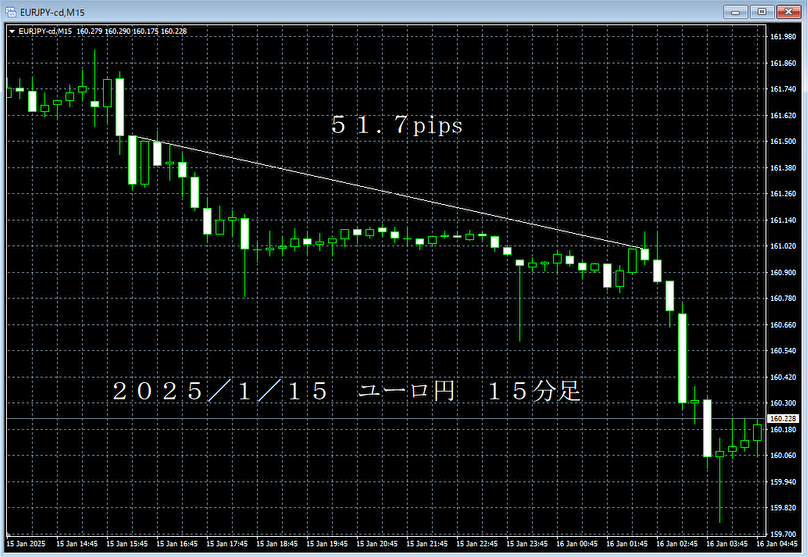Click time axis label 16 Jan 04:45
This screenshot has height=557, width=808.
tap(777, 544)
